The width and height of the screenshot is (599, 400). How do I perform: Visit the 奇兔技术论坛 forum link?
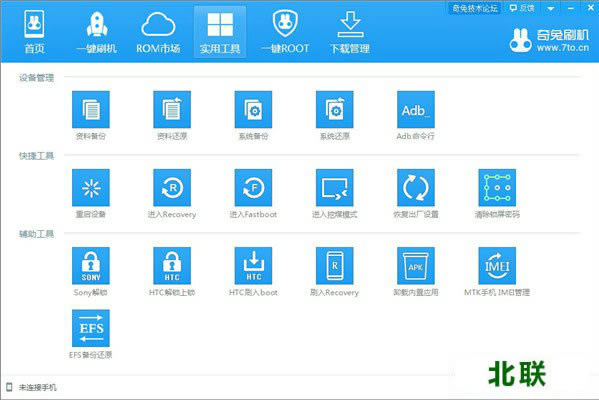point(475,8)
